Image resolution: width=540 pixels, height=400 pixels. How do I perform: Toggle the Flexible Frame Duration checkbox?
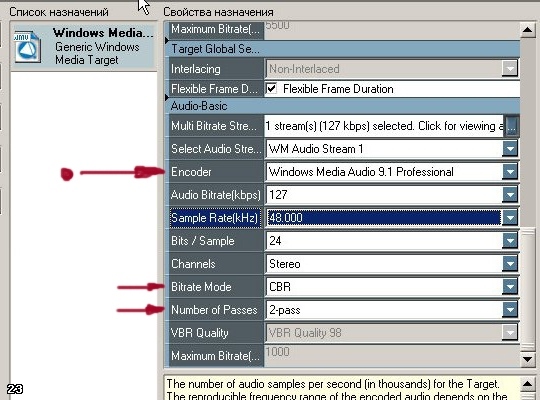(271, 89)
